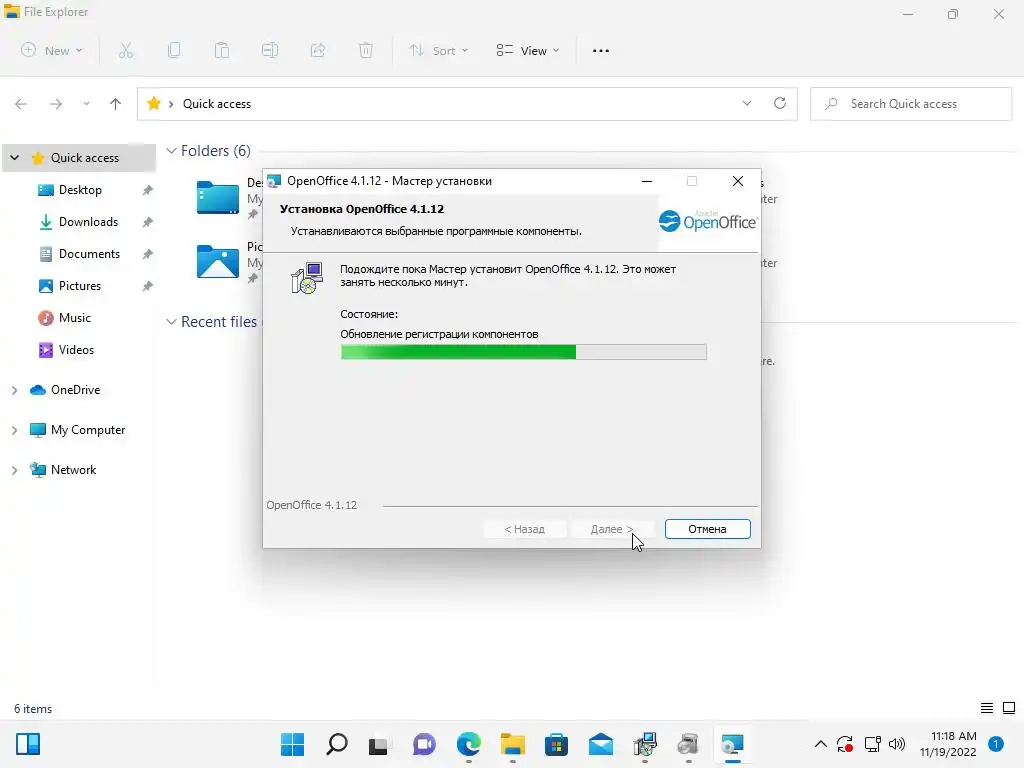
Task: Select Music in the navigation pane
Action: [74, 318]
